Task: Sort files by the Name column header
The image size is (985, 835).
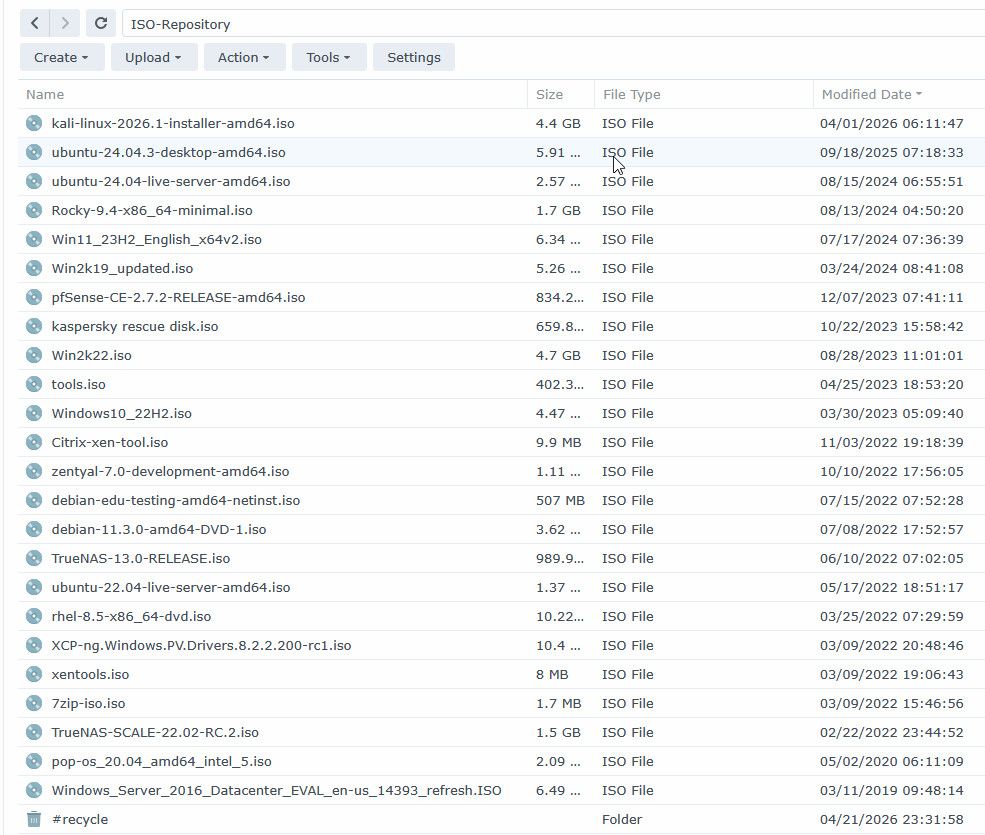Action: tap(45, 94)
